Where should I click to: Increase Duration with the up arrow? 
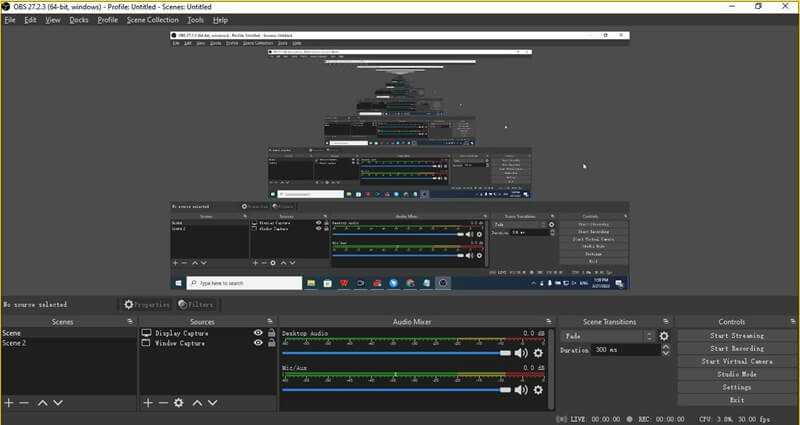pos(666,347)
